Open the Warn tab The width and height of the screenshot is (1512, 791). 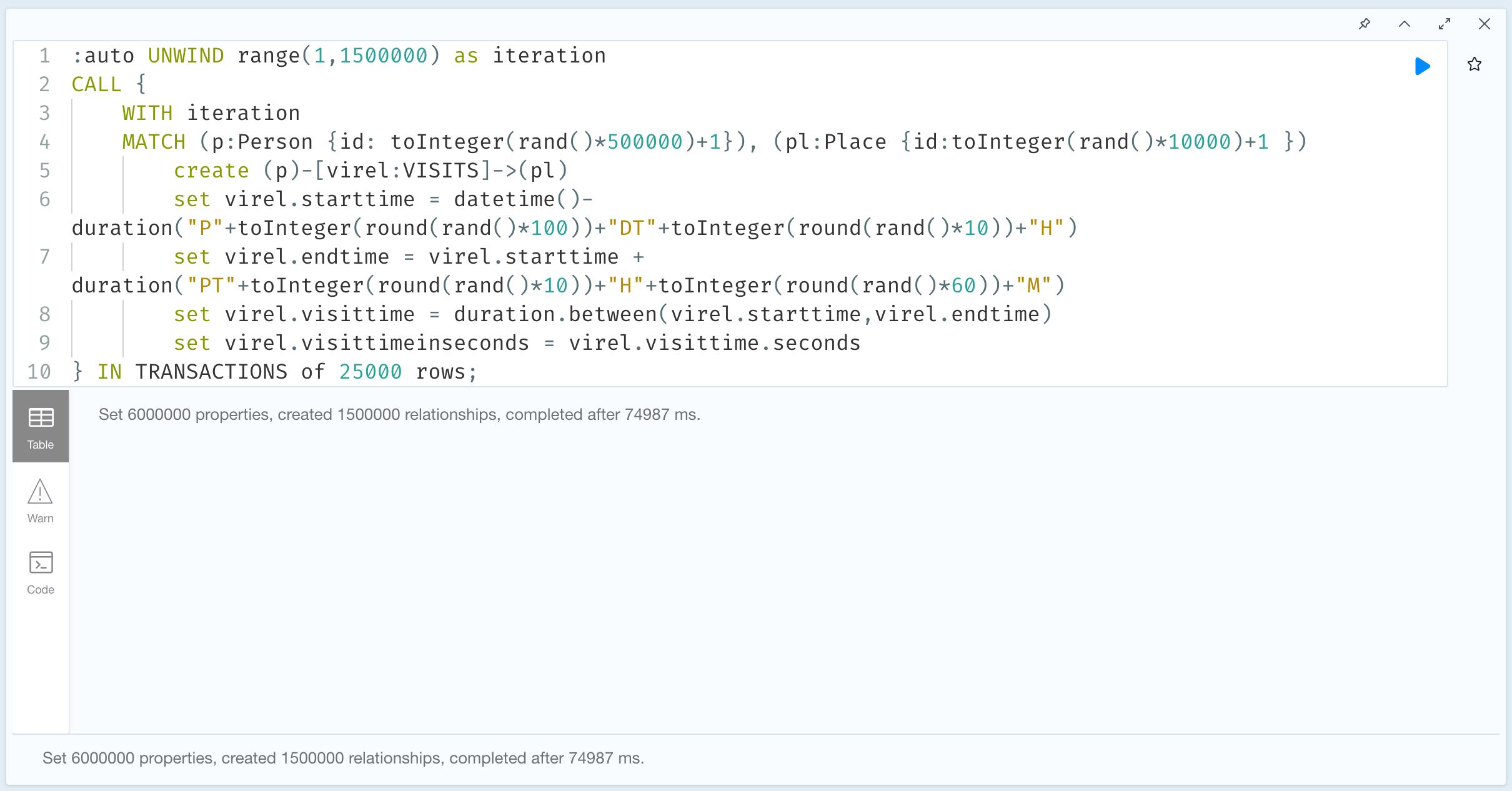(x=41, y=501)
